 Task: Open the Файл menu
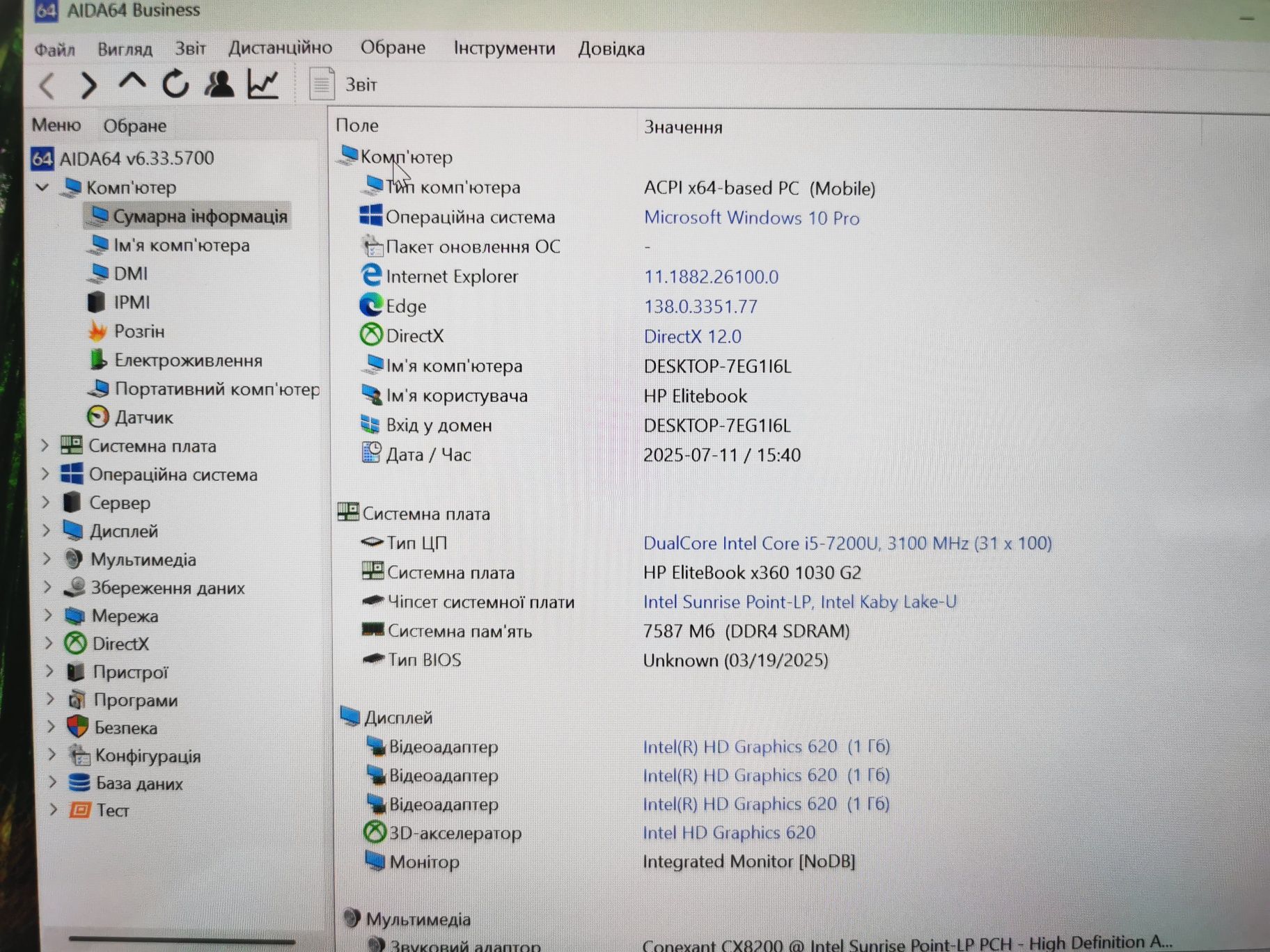tap(54, 49)
